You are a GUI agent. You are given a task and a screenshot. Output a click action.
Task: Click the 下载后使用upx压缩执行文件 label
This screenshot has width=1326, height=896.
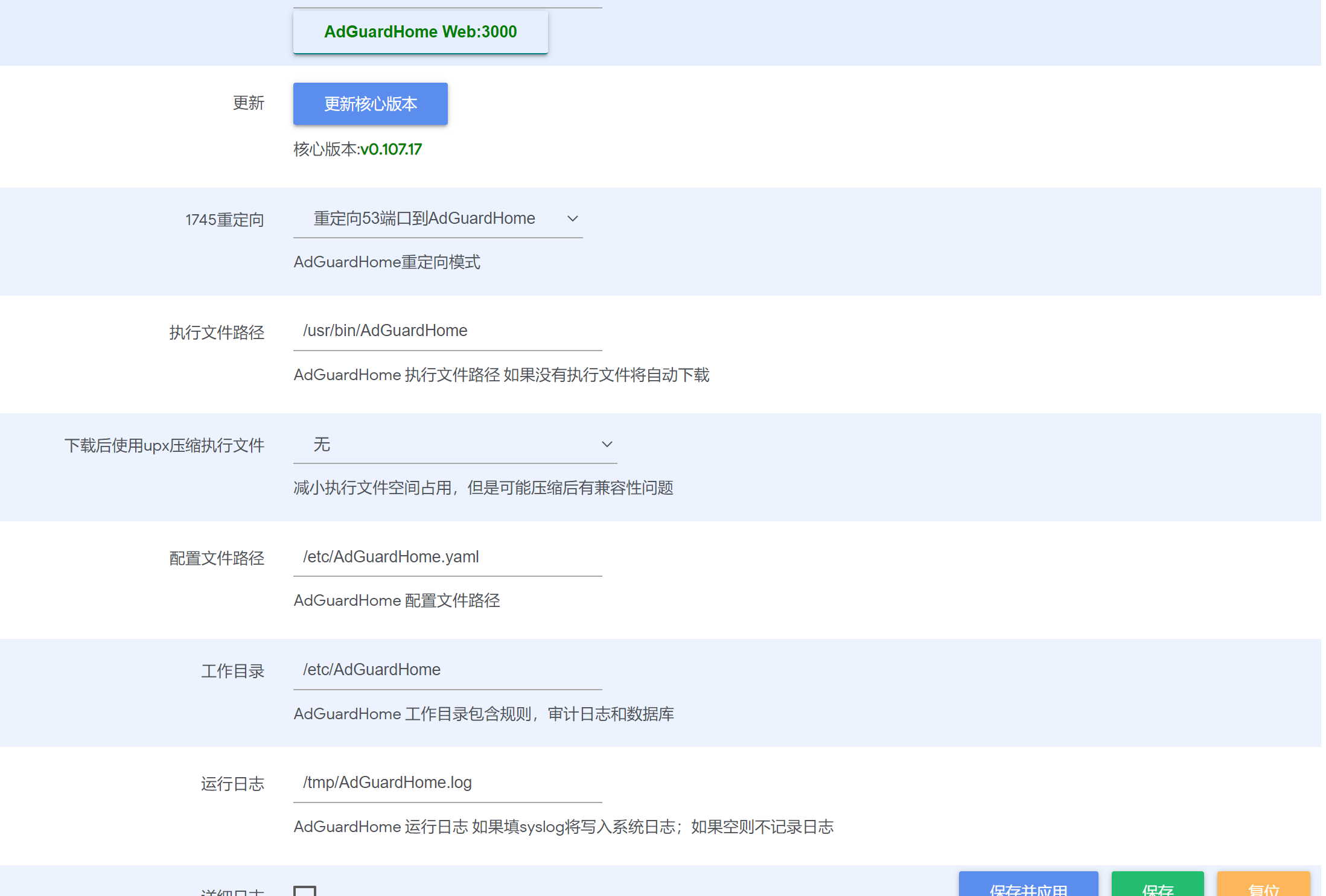coord(164,445)
